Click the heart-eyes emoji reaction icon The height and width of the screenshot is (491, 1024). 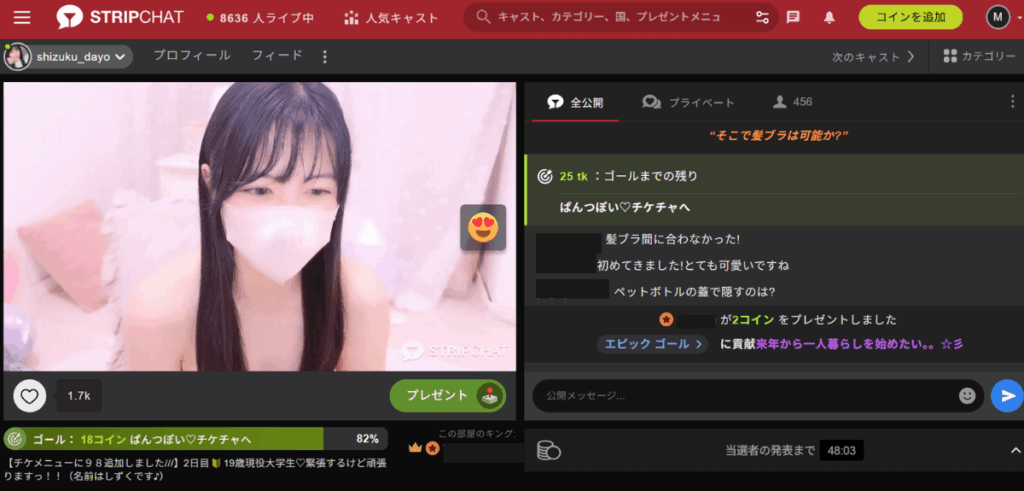(483, 228)
